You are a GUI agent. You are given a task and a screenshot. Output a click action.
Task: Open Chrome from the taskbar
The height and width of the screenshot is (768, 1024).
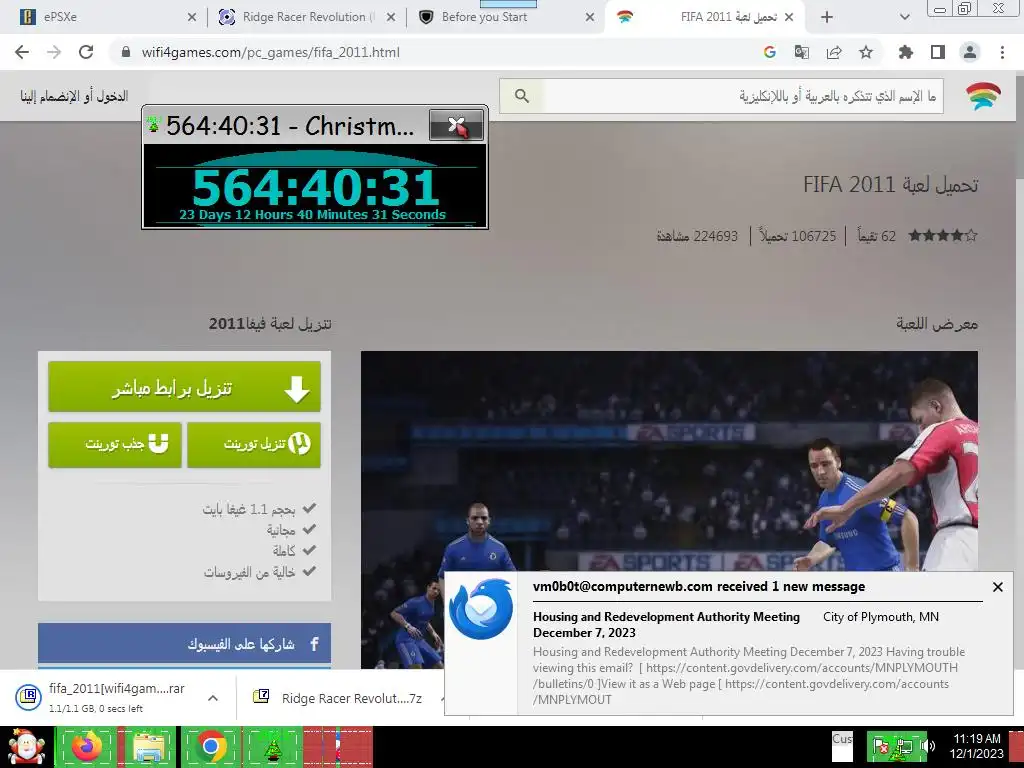210,746
